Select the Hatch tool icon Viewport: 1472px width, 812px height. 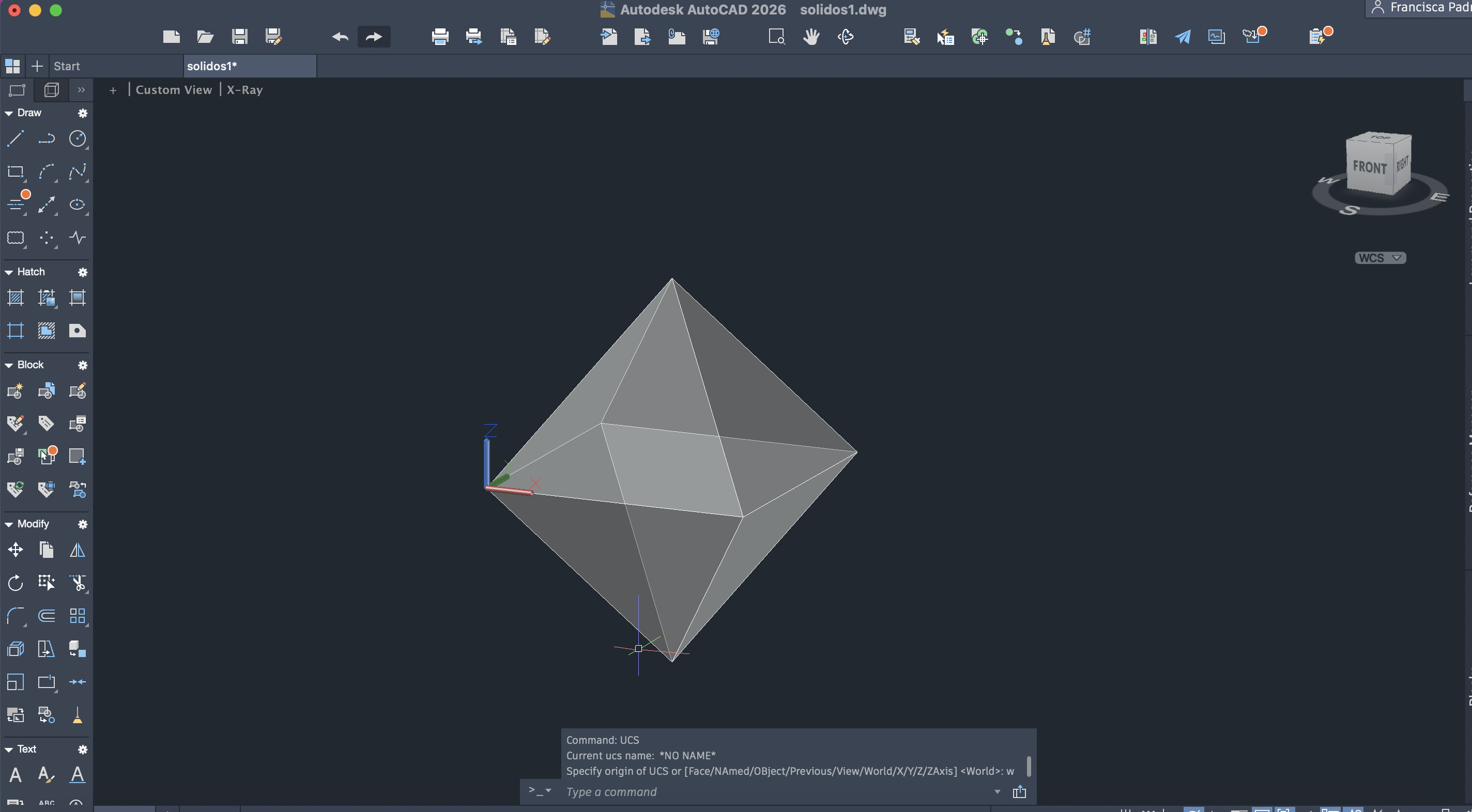pos(16,298)
